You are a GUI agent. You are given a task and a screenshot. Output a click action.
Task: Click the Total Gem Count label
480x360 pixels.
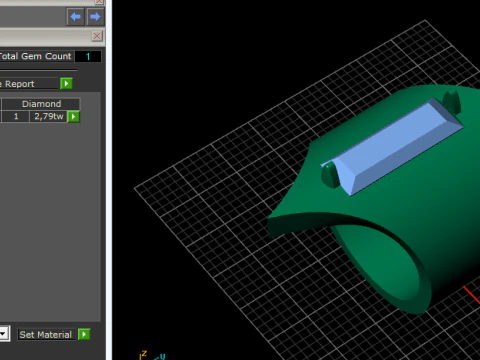[x=35, y=56]
